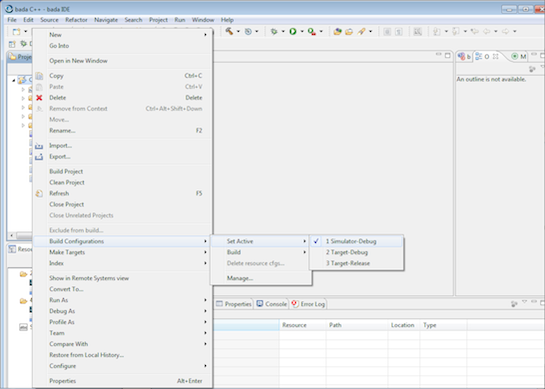The image size is (545, 389).
Task: Switch to the Console tab
Action: 272,304
